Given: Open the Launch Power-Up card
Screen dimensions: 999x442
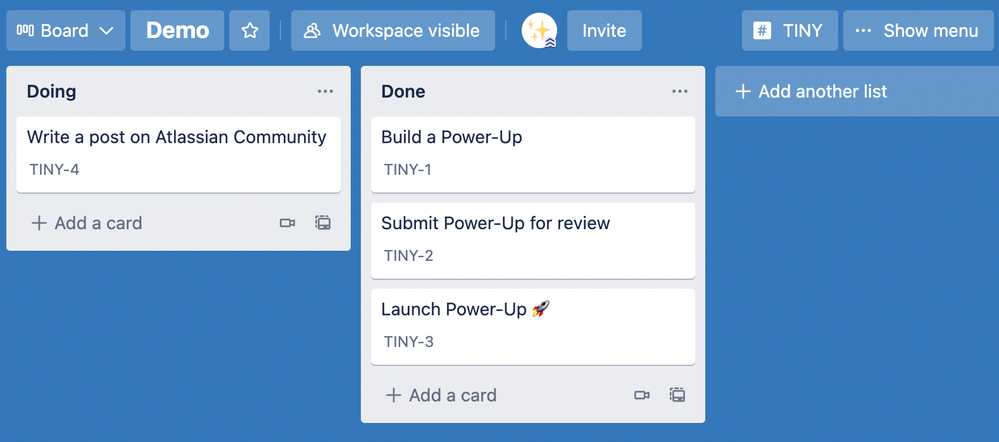Looking at the screenshot, I should pos(533,327).
